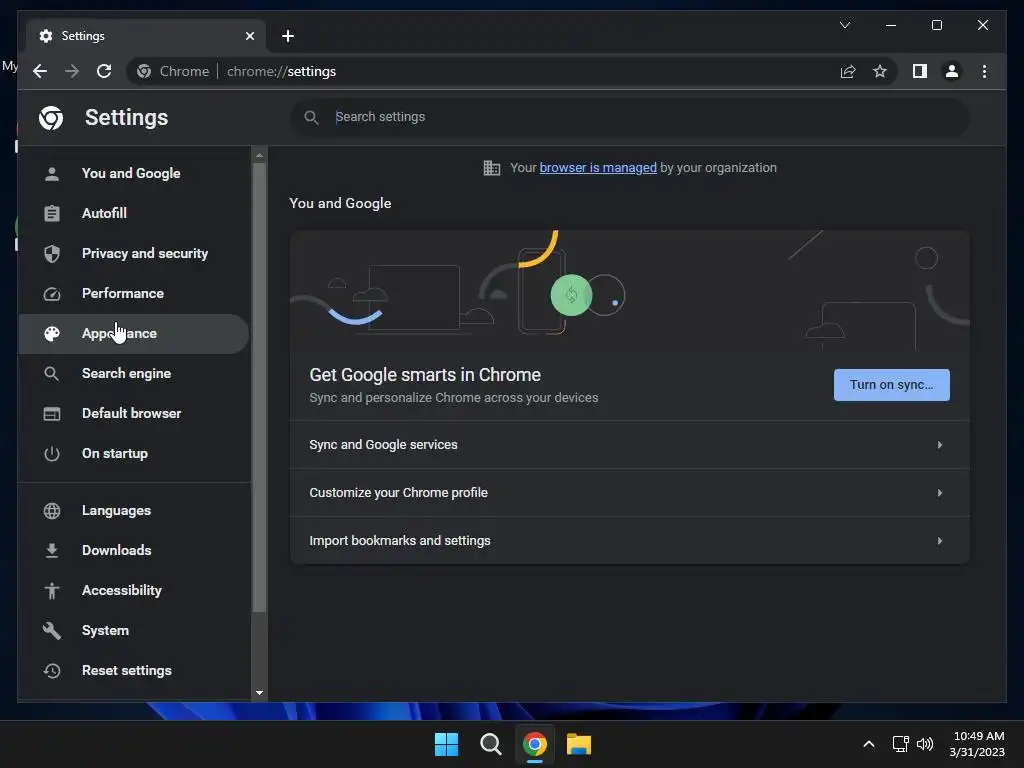Open Windows taskbar search
This screenshot has height=768, width=1024.
click(x=490, y=744)
